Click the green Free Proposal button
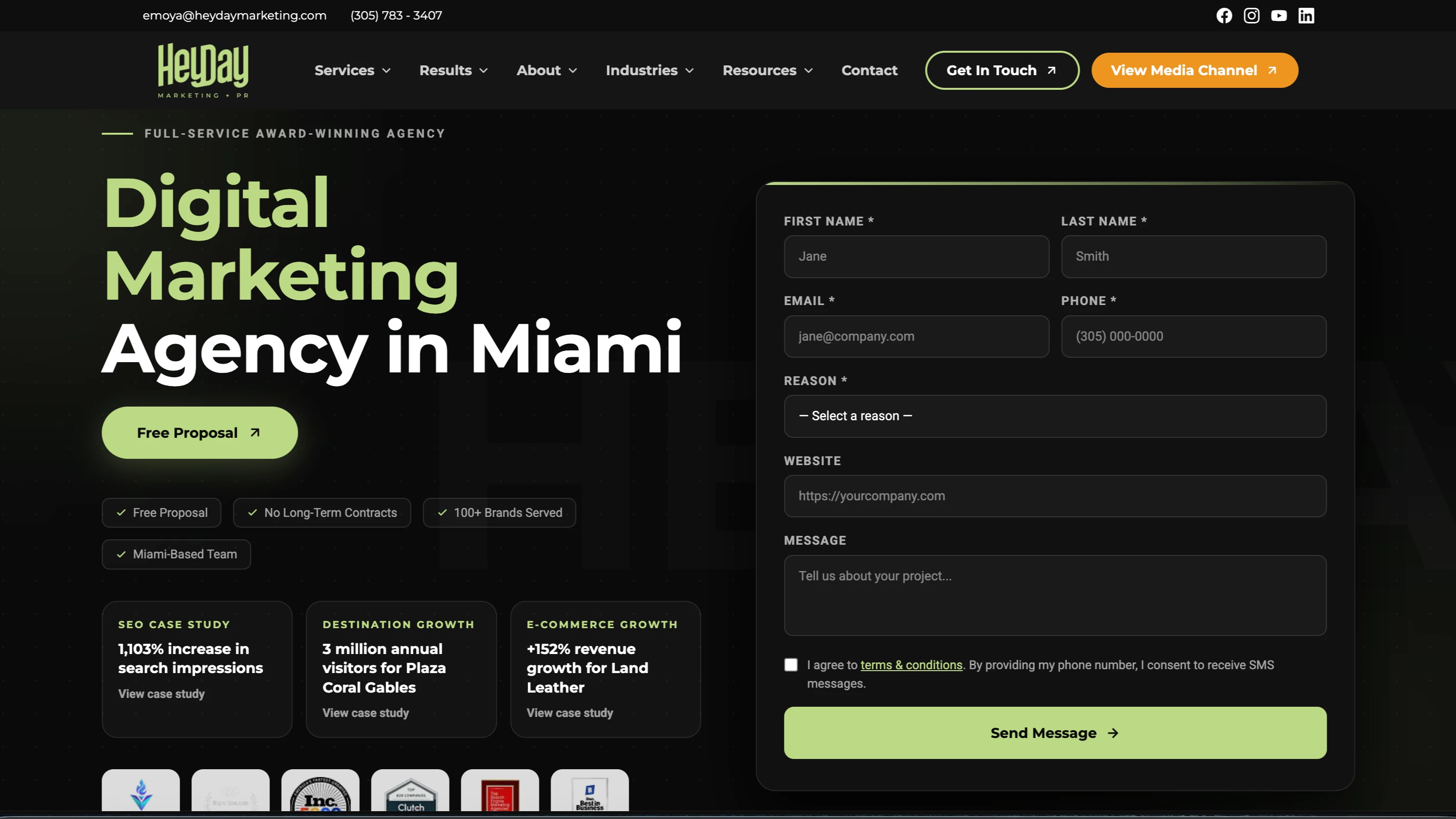Screen dimensions: 1456x819 point(200,432)
